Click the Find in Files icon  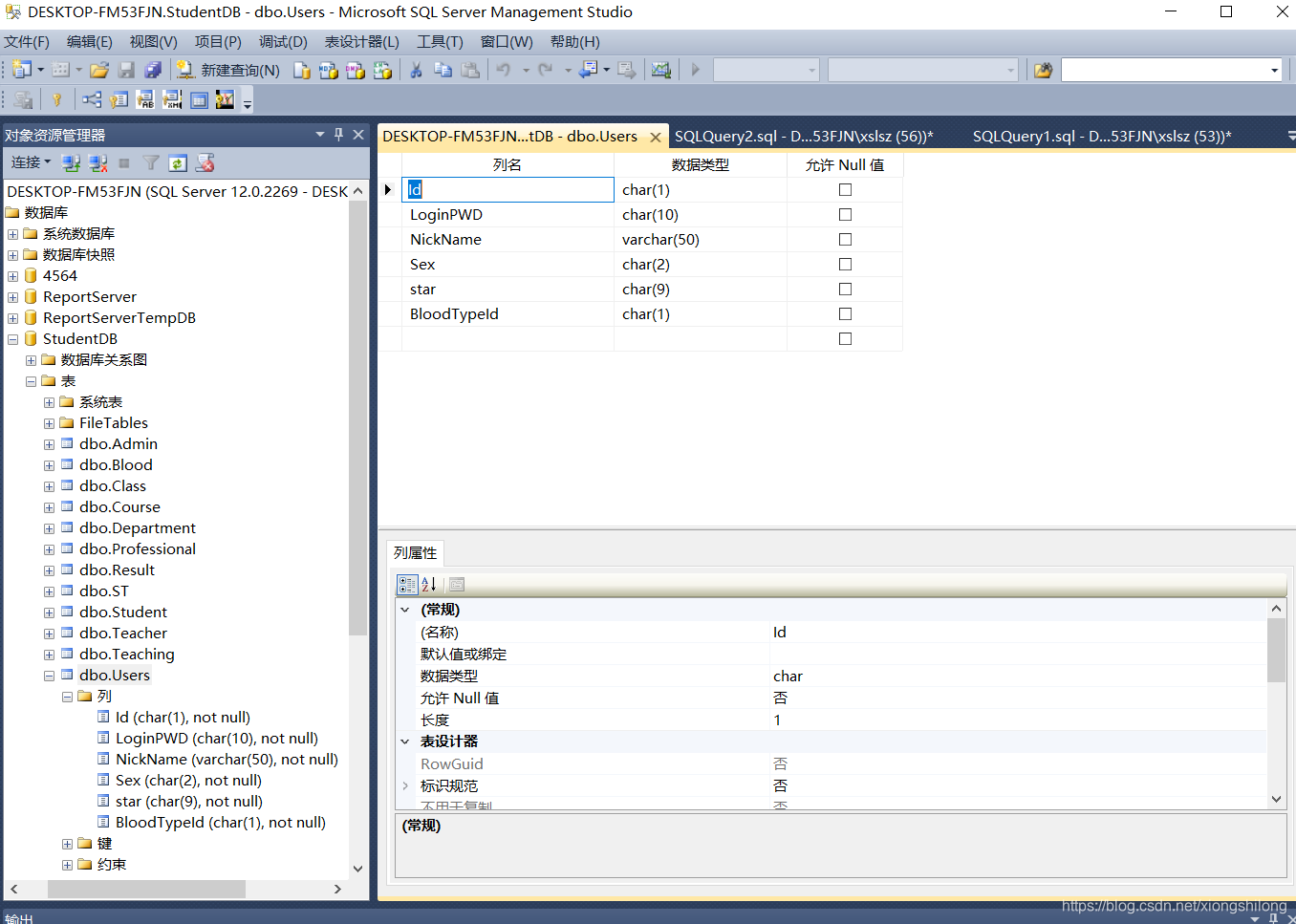(x=1043, y=70)
